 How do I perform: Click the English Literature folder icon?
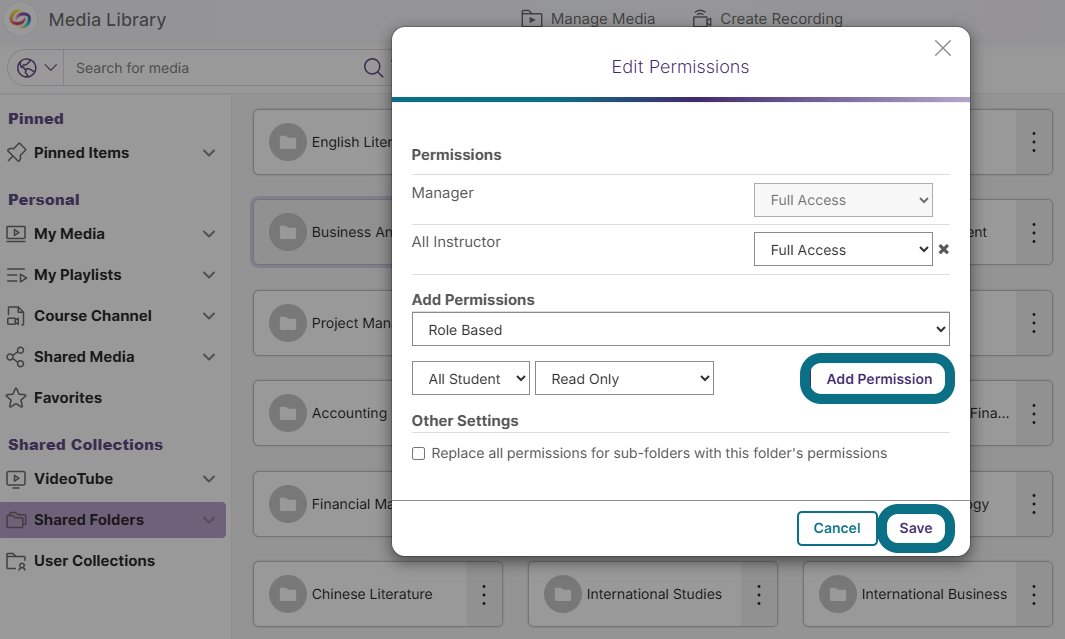(x=288, y=142)
